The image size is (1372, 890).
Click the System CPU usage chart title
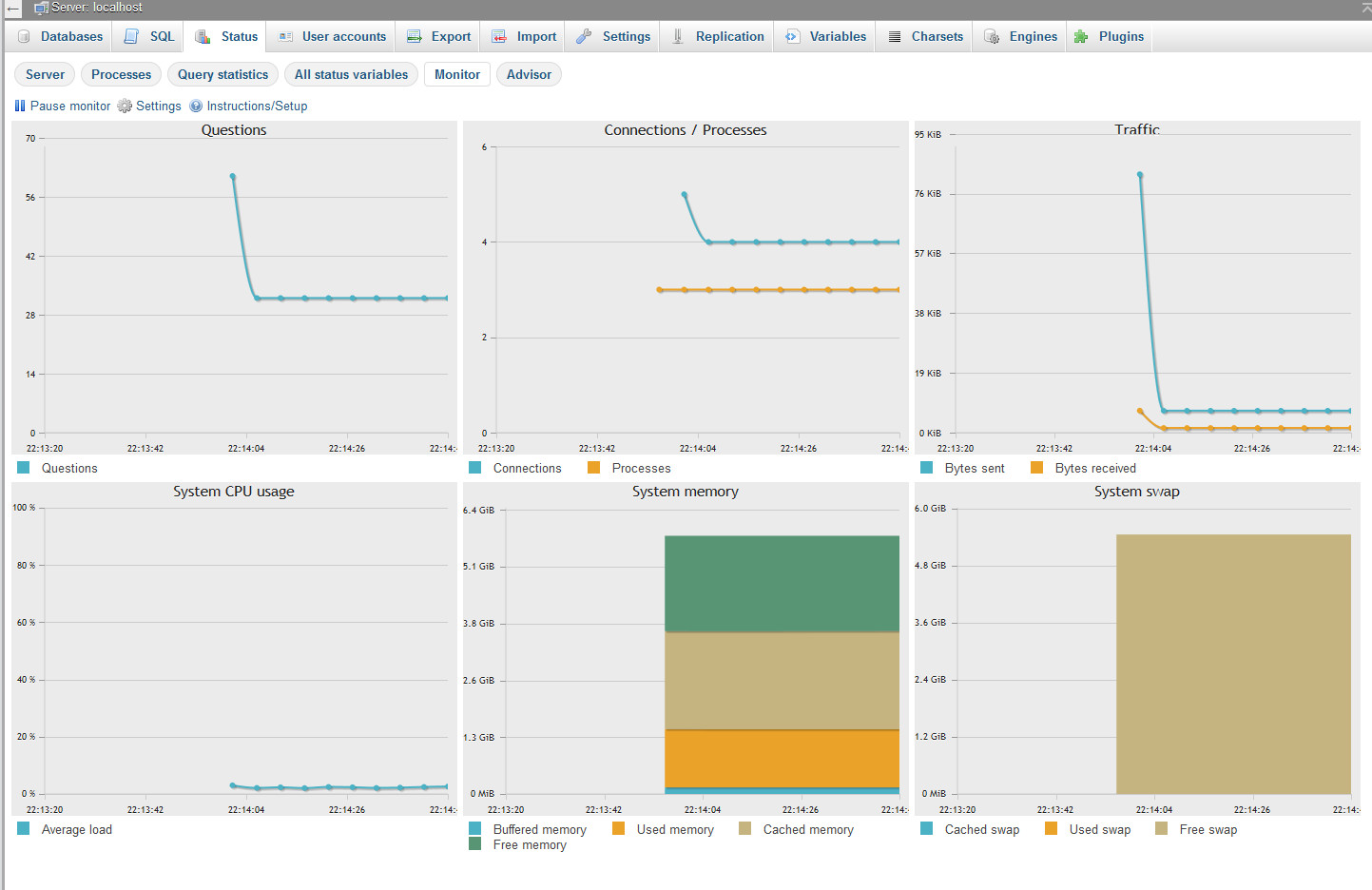(x=234, y=492)
